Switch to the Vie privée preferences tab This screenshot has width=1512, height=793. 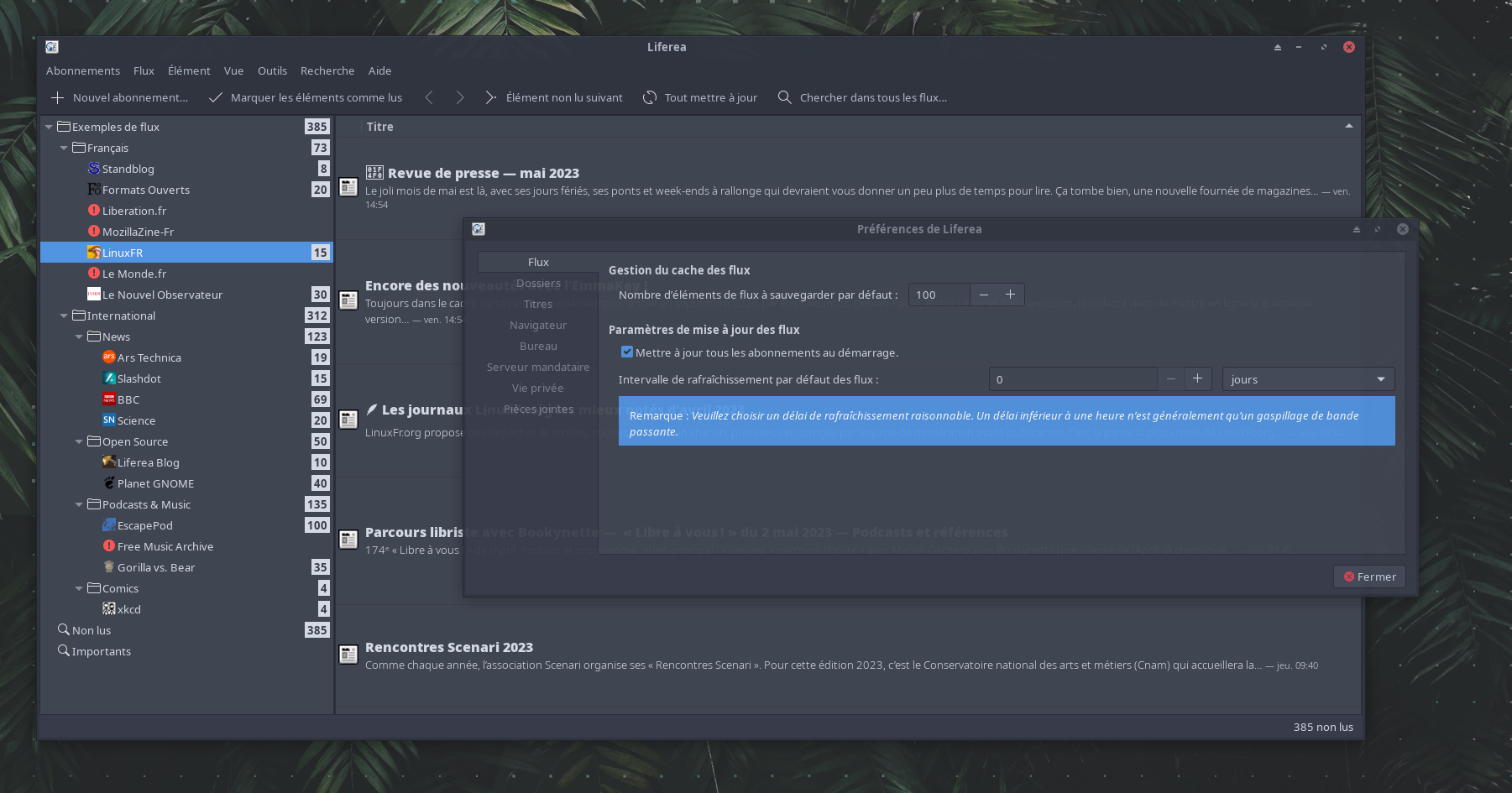pos(537,388)
